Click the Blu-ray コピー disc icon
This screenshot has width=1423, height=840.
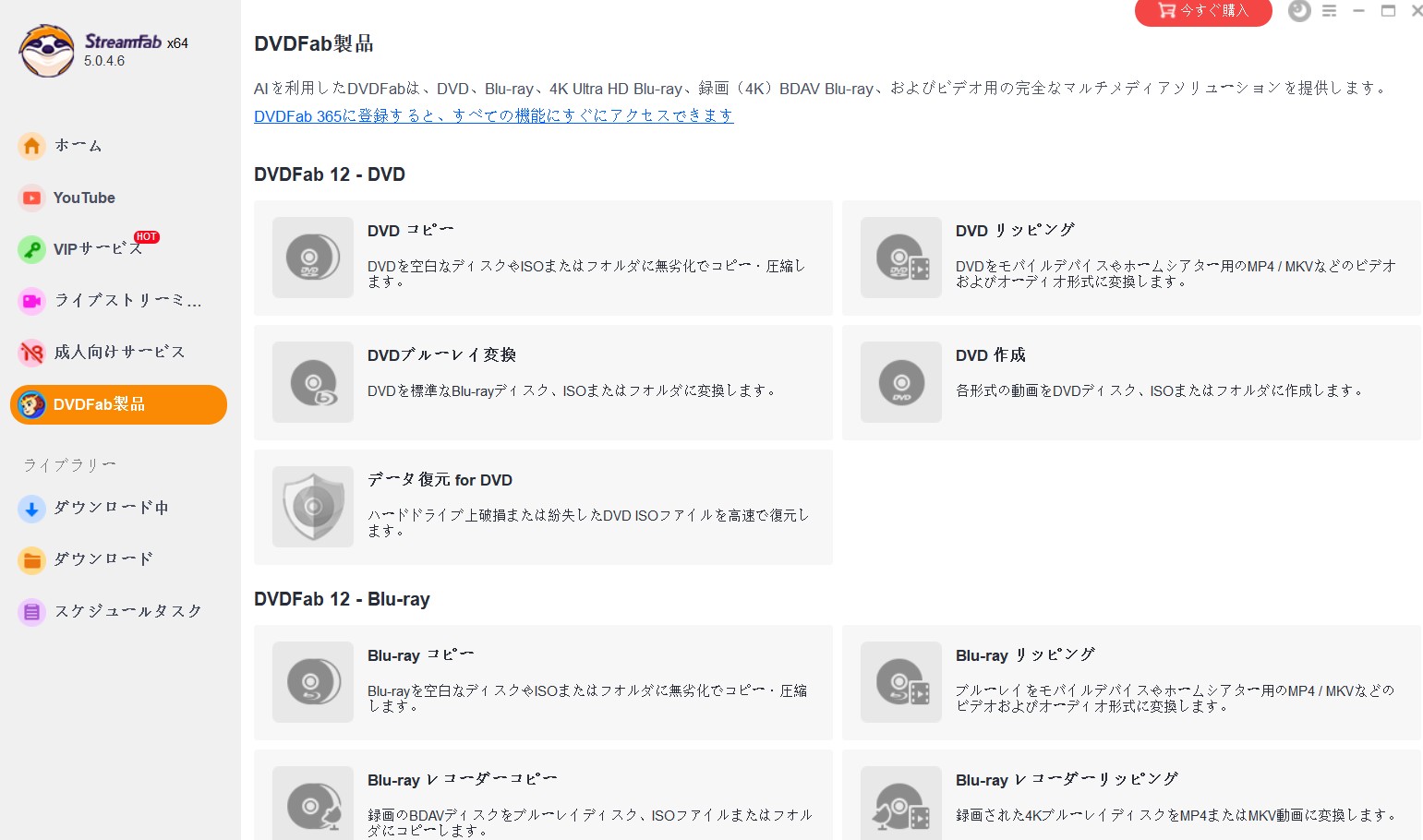pyautogui.click(x=312, y=682)
